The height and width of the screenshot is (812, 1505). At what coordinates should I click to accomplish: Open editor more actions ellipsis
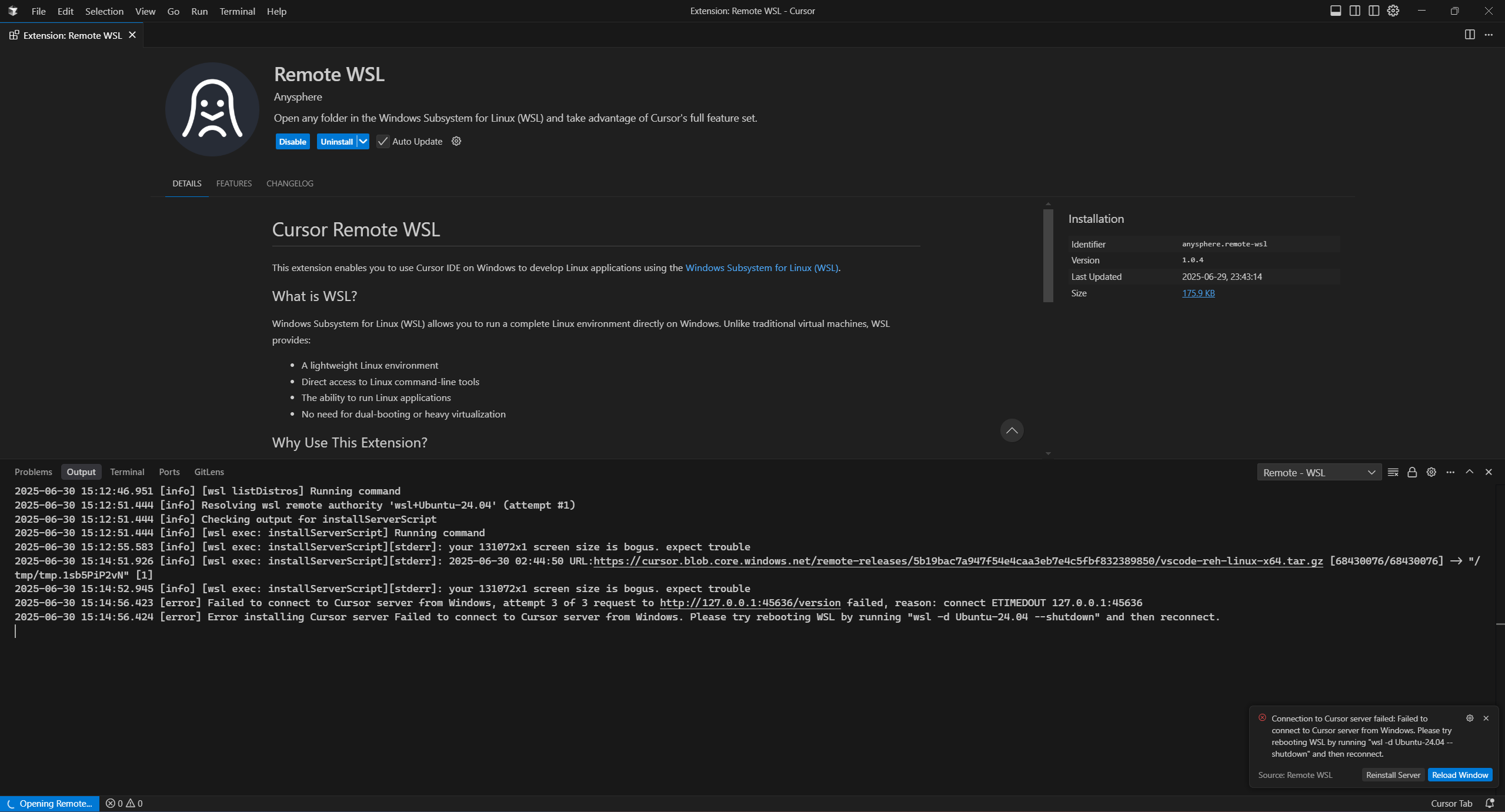(x=1489, y=35)
